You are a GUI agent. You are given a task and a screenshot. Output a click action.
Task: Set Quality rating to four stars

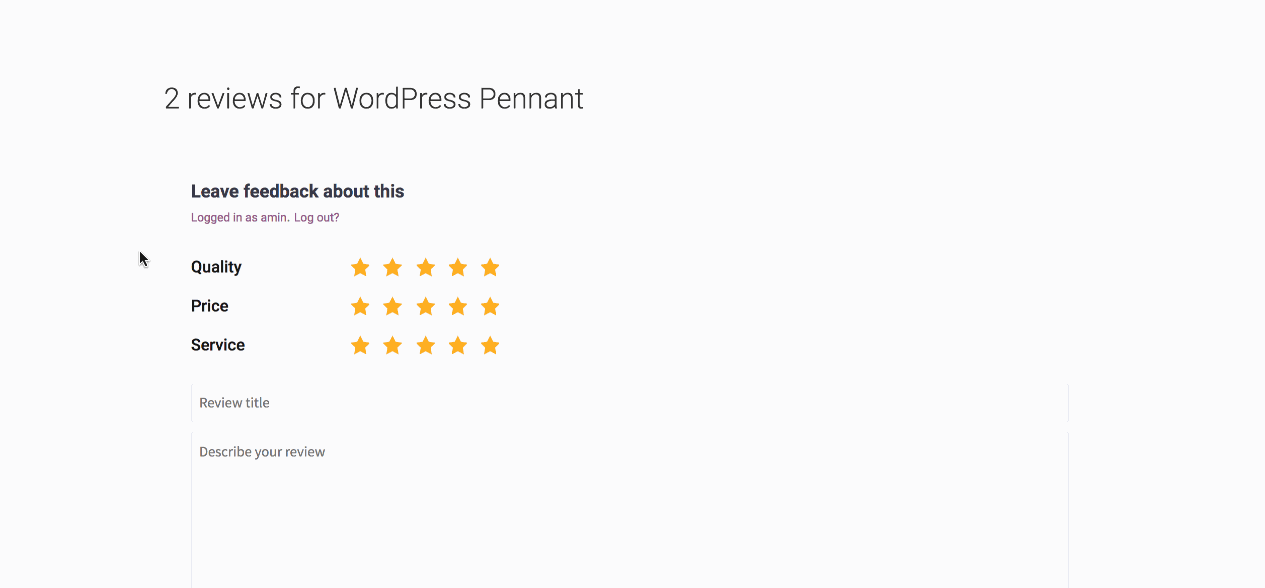(x=458, y=267)
